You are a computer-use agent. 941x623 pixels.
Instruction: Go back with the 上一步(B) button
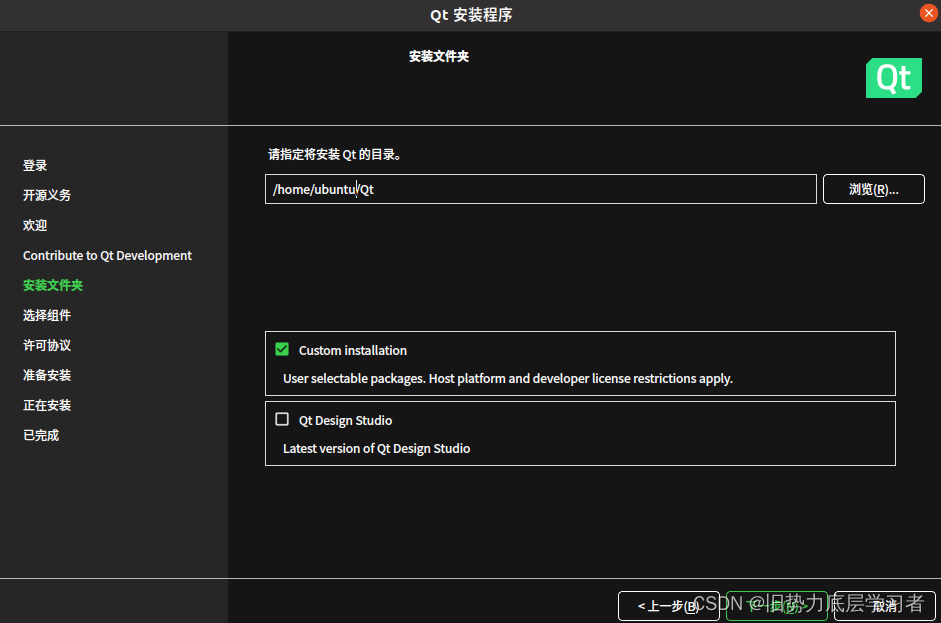point(669,606)
